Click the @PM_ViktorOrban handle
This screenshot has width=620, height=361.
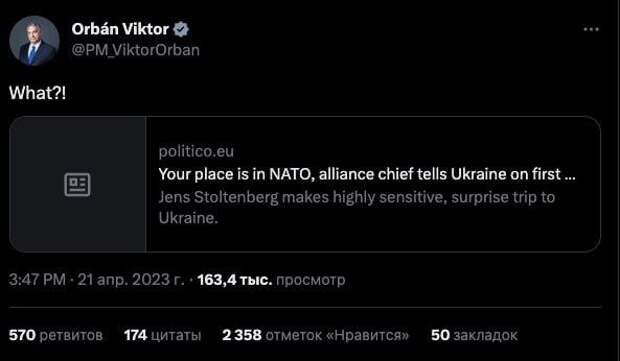(136, 50)
